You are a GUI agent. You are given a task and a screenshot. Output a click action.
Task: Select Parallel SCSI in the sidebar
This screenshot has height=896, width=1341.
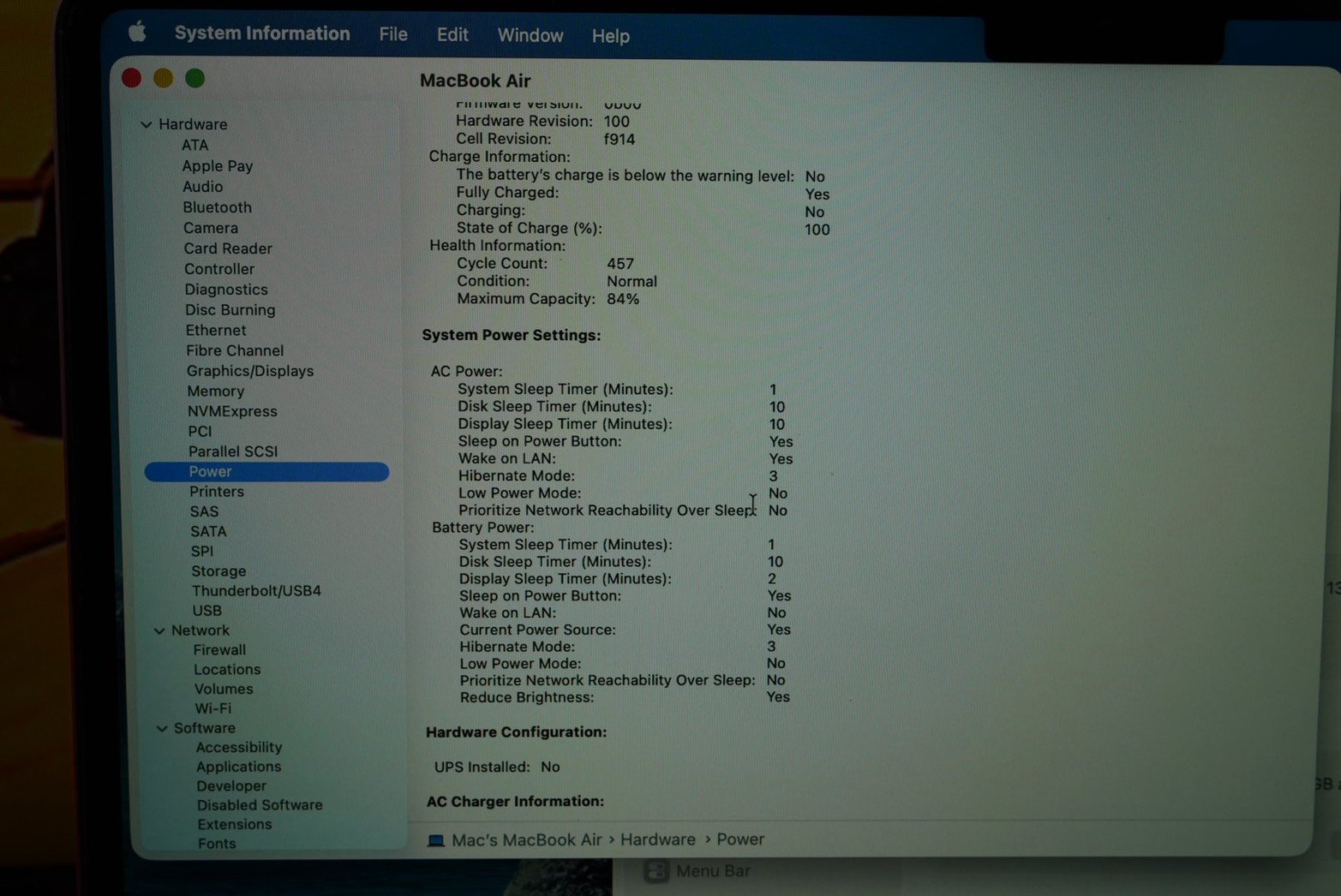(233, 451)
